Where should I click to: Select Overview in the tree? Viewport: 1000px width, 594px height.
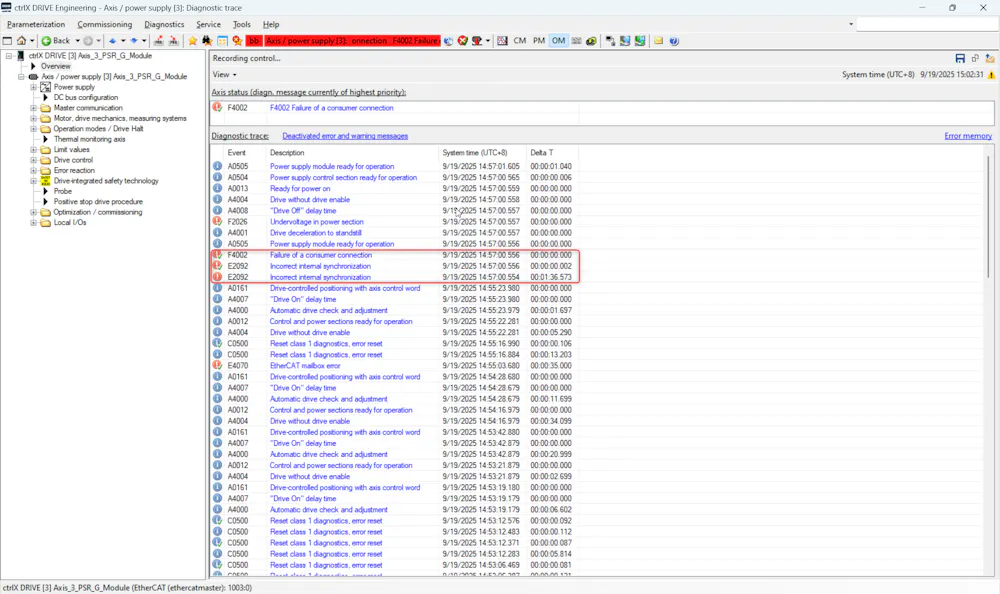click(x=55, y=66)
